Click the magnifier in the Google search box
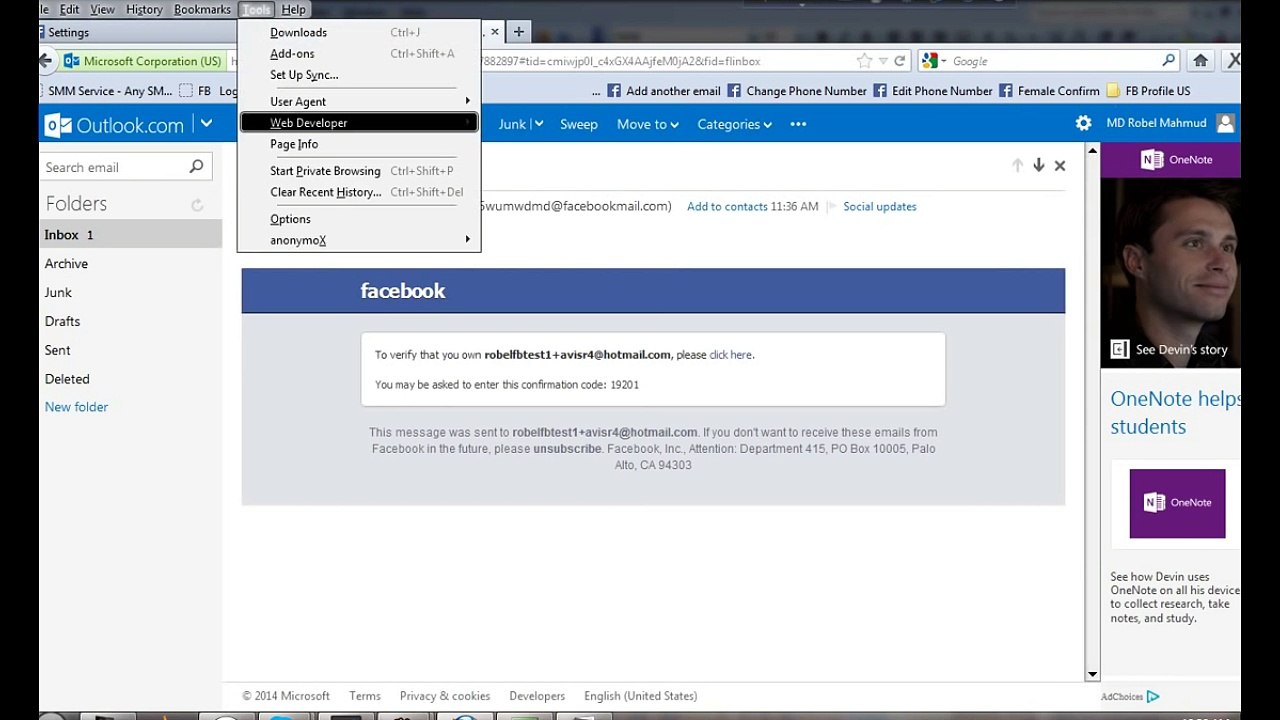 point(1168,61)
